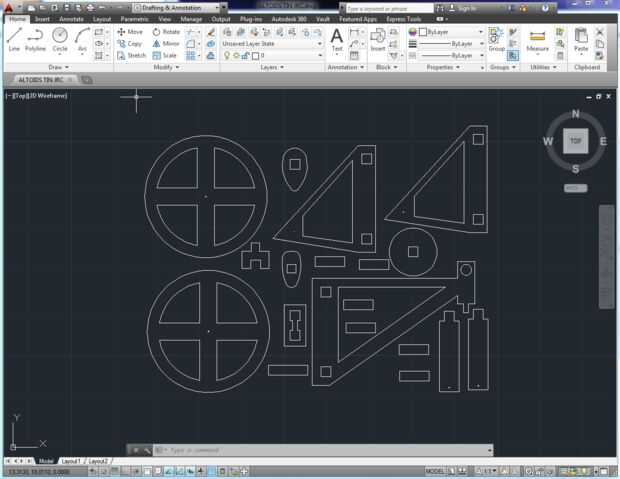Click the Erase tool in Modify panel
This screenshot has width=620, height=479.
(211, 32)
